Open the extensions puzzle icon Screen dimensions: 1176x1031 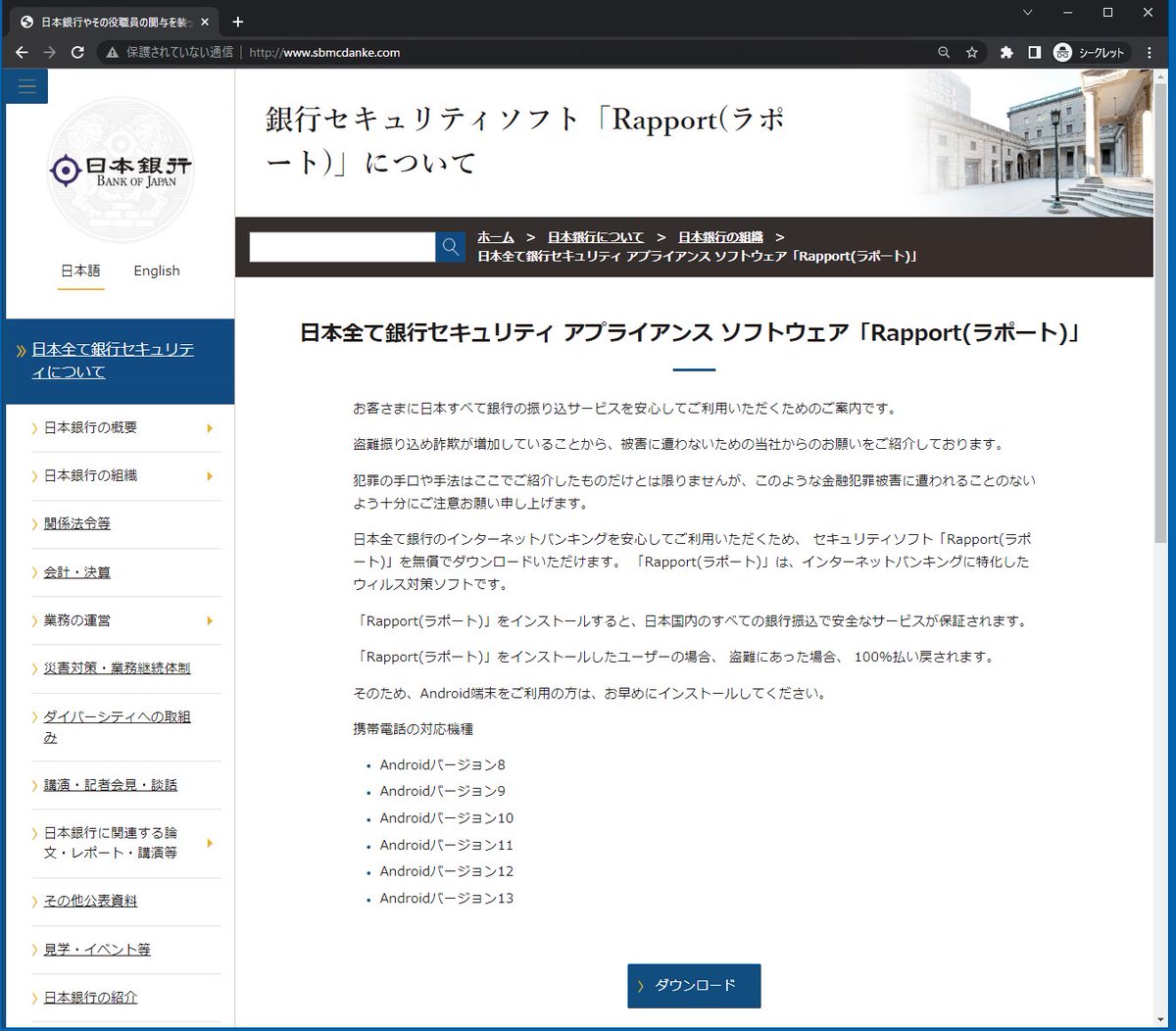pyautogui.click(x=1006, y=53)
